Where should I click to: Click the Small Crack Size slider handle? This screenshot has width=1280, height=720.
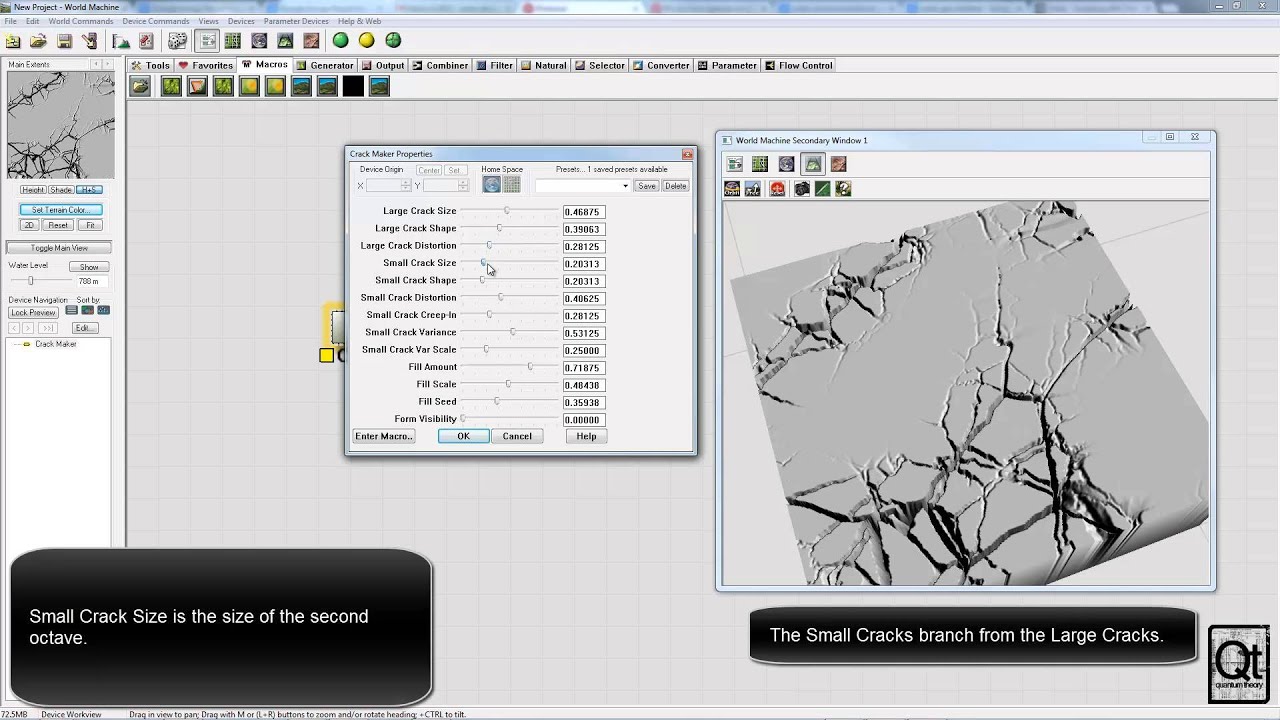(483, 263)
